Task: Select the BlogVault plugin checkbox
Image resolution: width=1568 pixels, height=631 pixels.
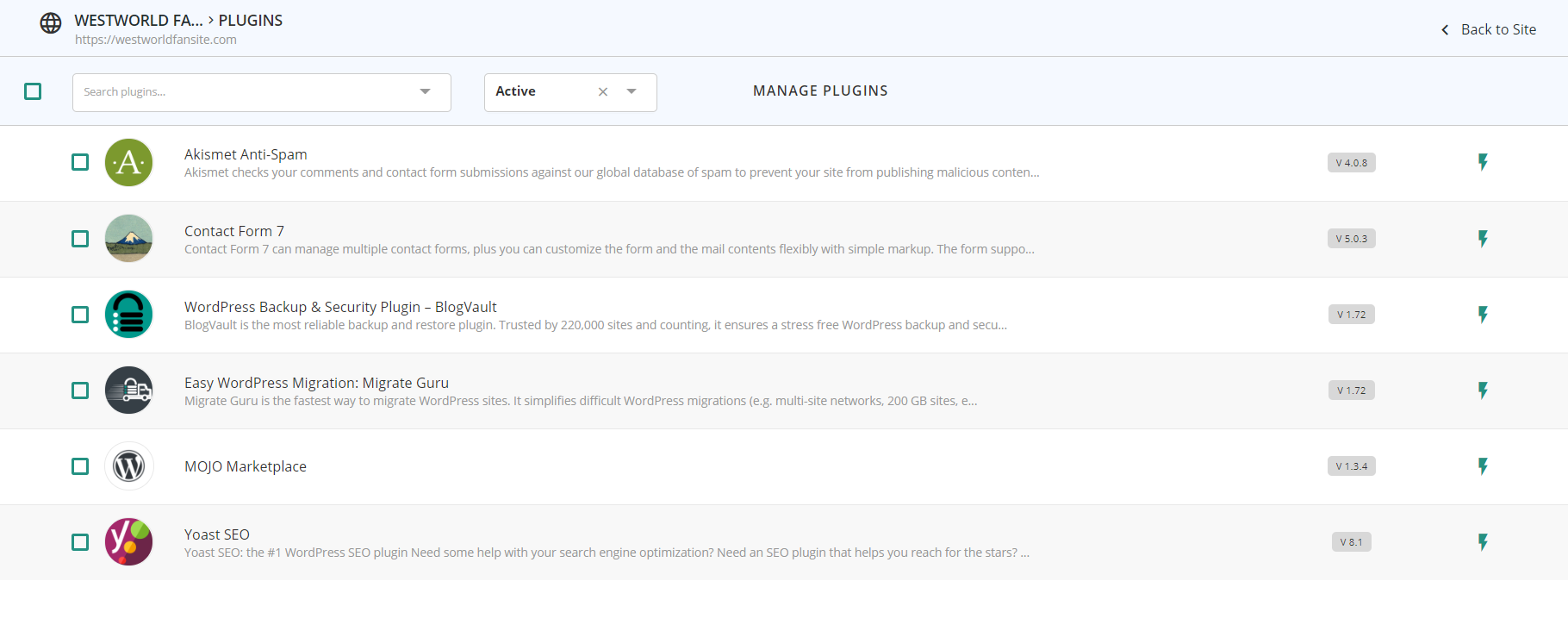Action: point(80,314)
